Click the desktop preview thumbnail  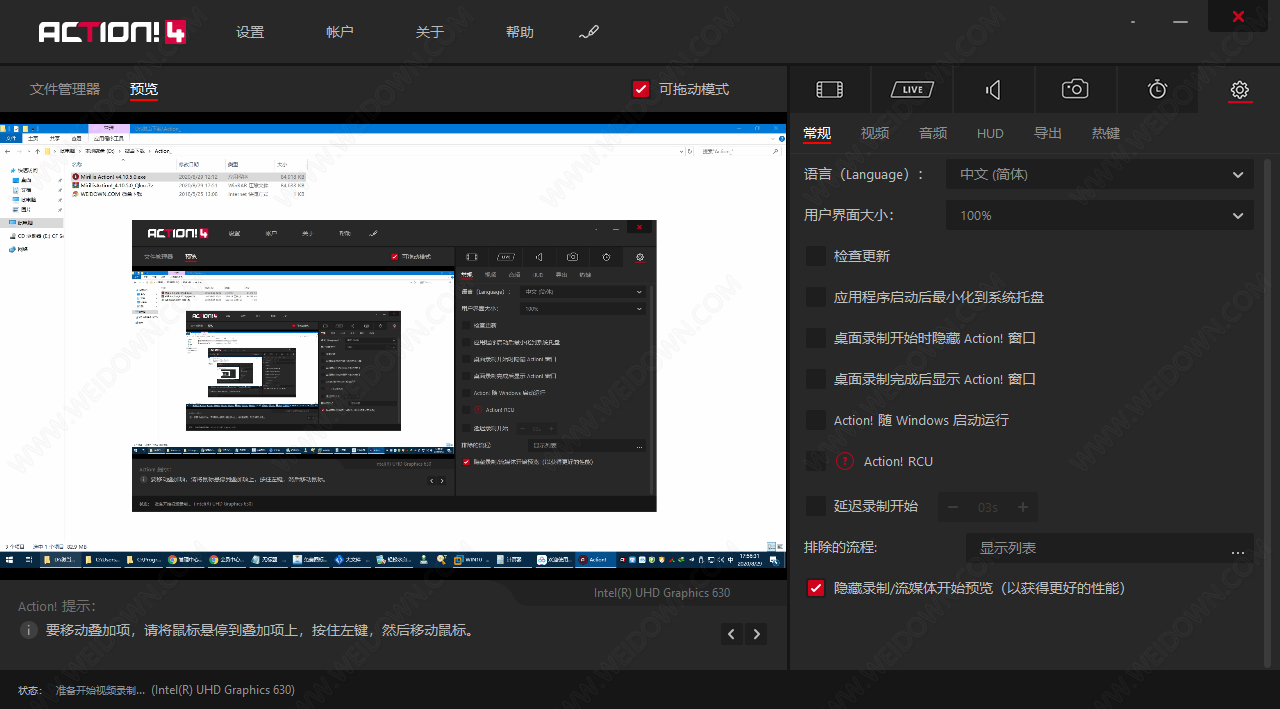[394, 345]
